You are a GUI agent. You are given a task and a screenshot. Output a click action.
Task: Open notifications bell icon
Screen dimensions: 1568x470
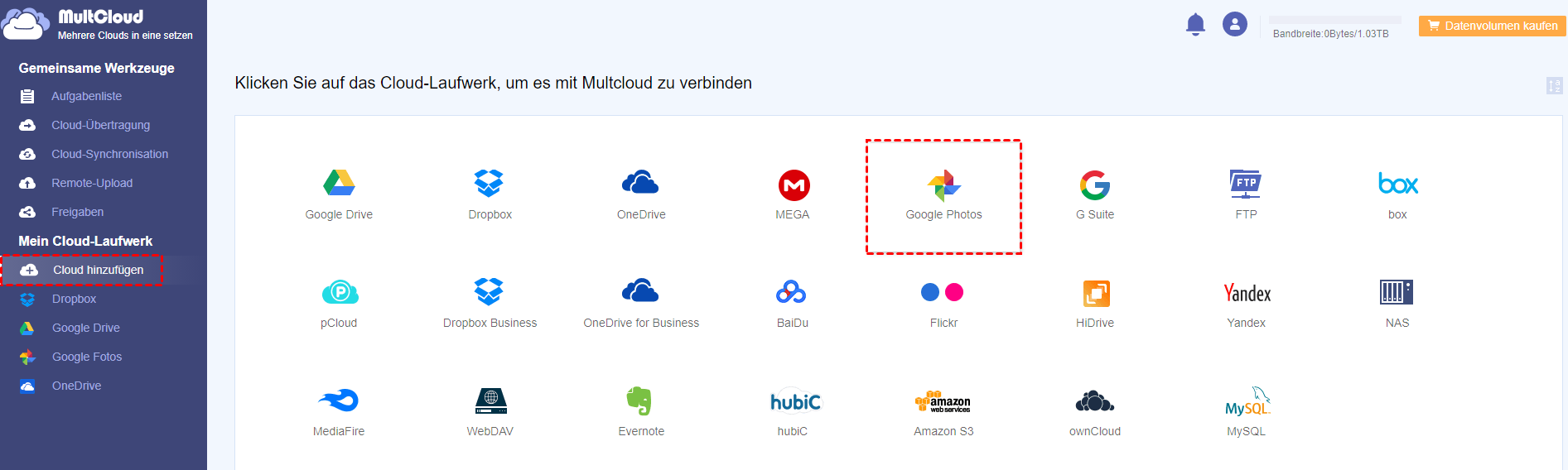(1195, 24)
